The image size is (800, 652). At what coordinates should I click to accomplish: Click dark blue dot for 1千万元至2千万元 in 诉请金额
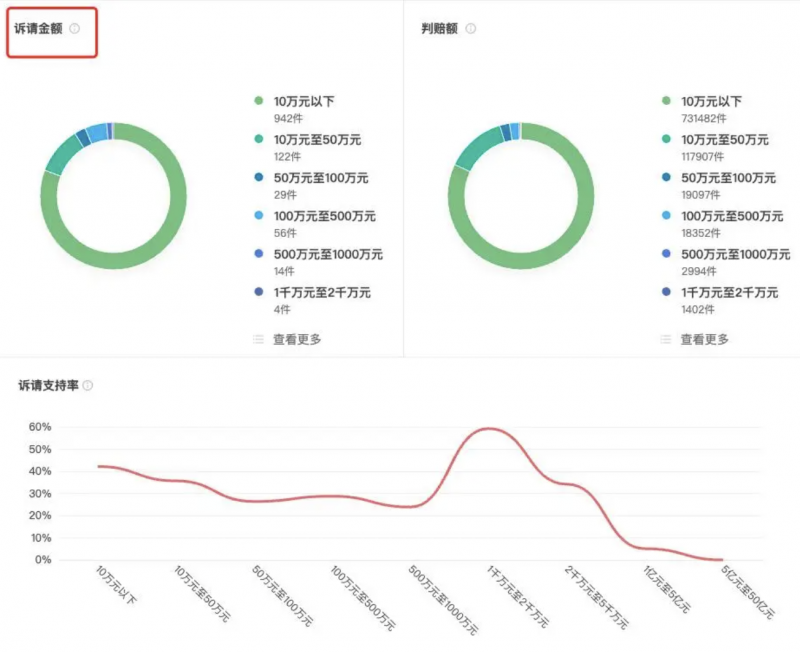point(259,292)
